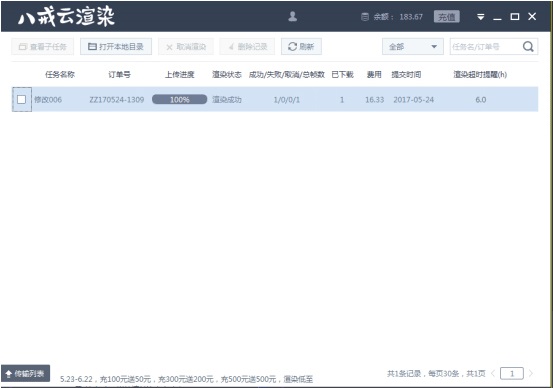Screen dimensions: 553x388
Task: Go to next page arrow in pagination
Action: pos(531,373)
